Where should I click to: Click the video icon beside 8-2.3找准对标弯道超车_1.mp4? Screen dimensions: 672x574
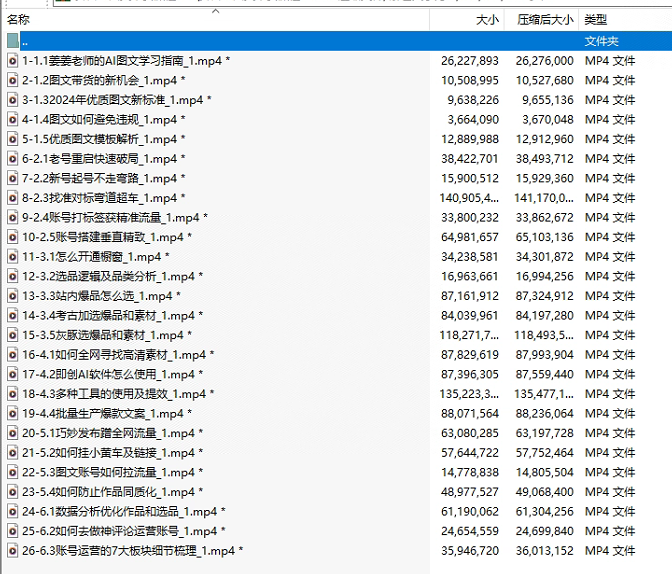point(13,198)
